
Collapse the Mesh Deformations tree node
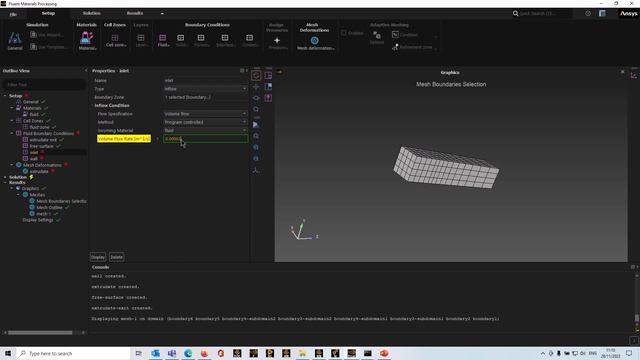pos(12,165)
